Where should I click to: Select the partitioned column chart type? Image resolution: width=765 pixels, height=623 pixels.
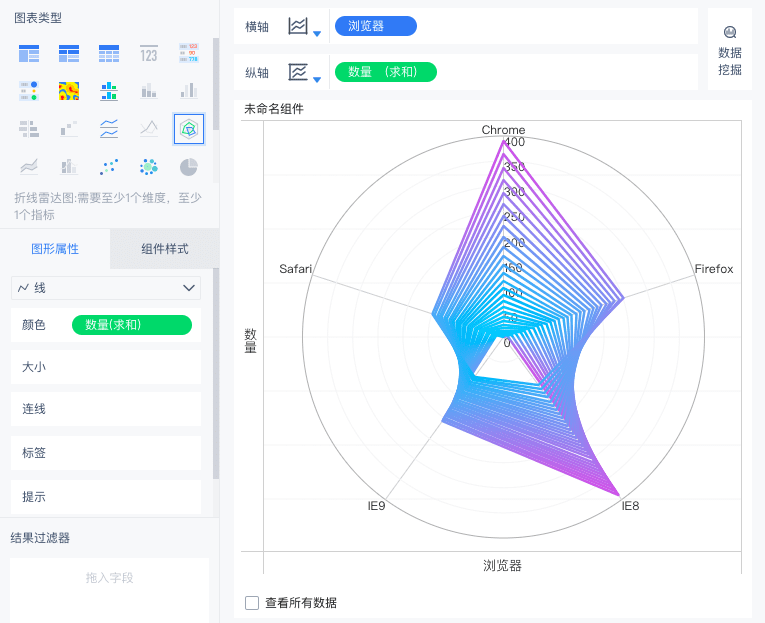109,91
